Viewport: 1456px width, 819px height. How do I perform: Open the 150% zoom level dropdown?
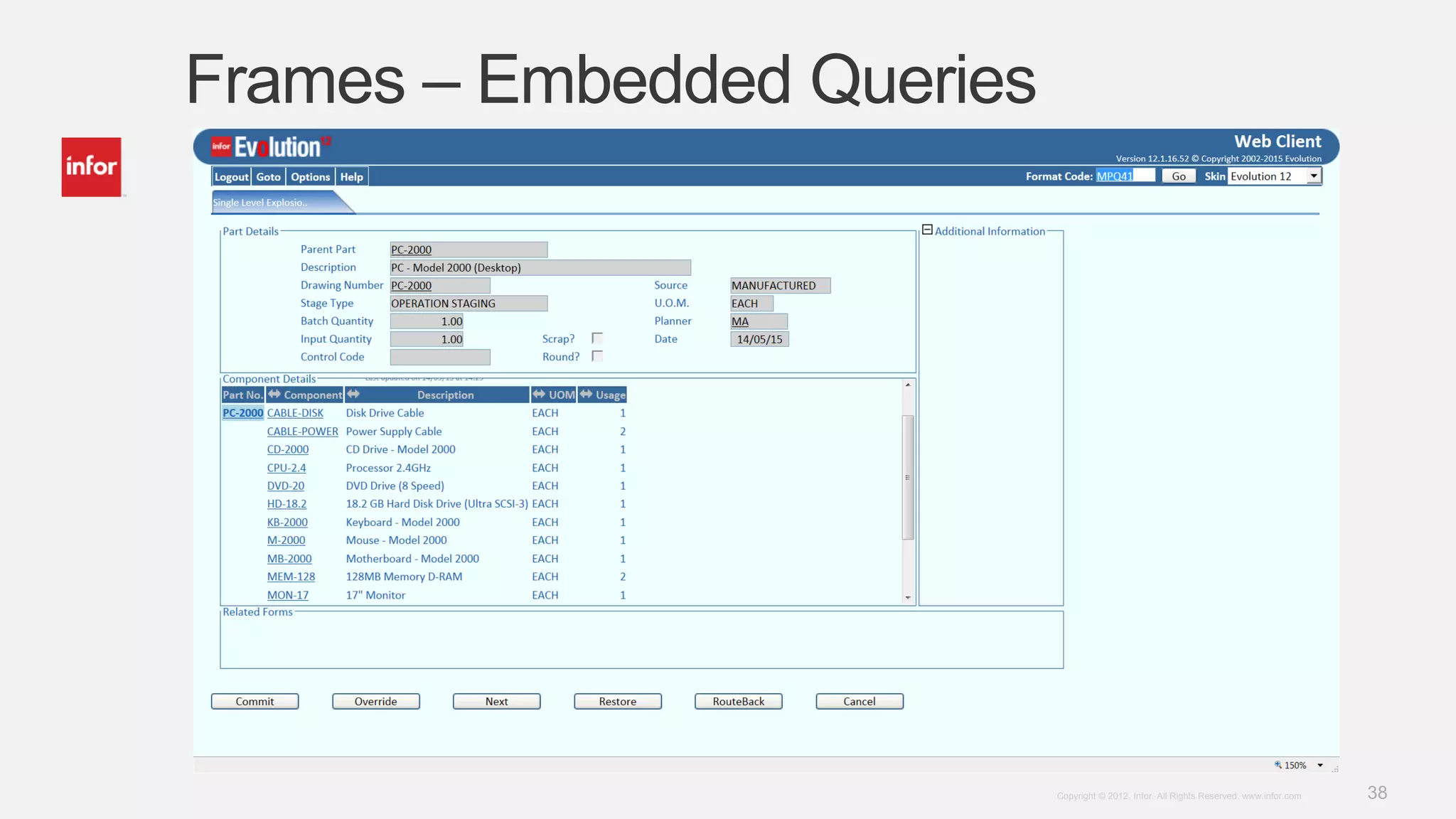(1320, 766)
